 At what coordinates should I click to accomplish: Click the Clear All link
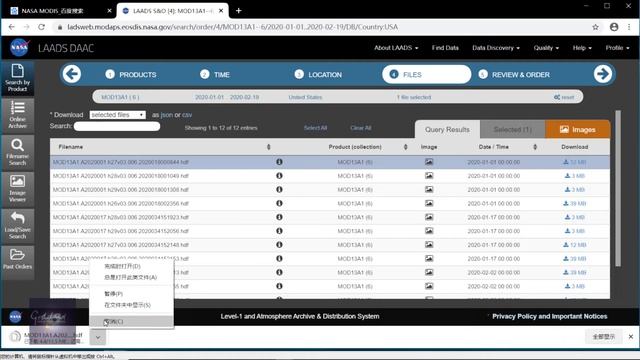pos(360,128)
